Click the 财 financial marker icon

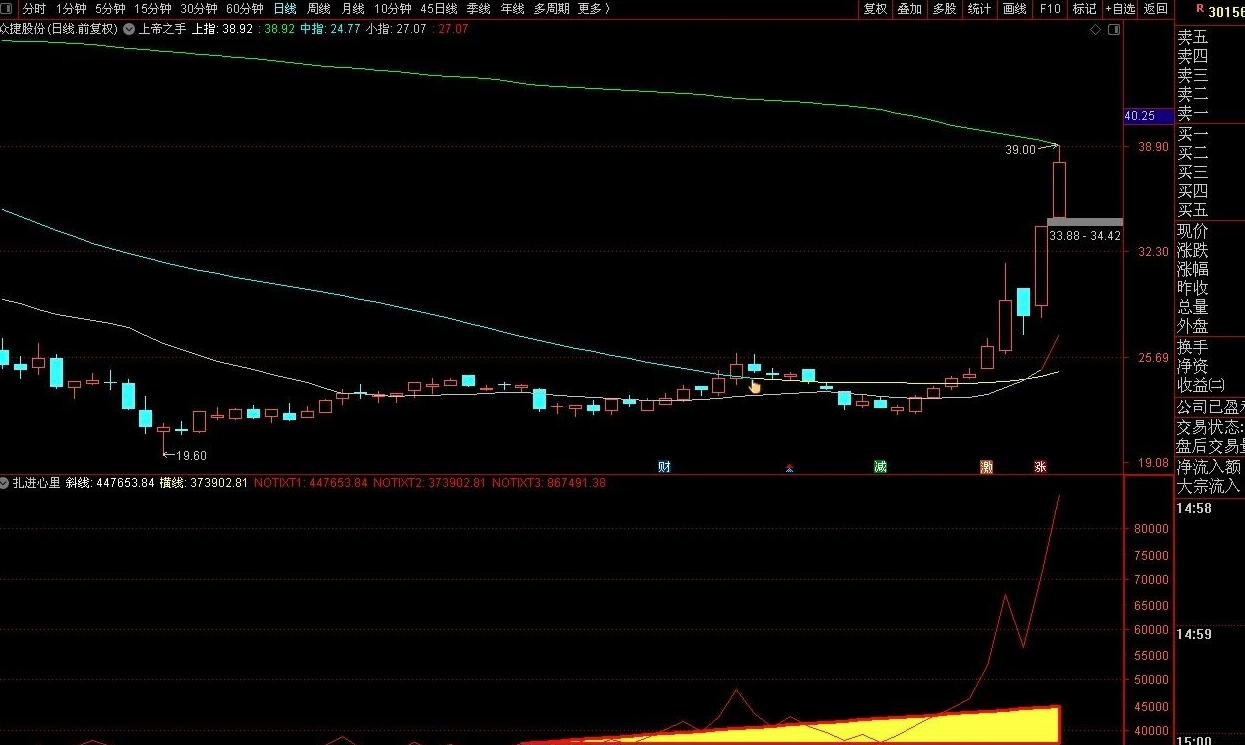(664, 467)
